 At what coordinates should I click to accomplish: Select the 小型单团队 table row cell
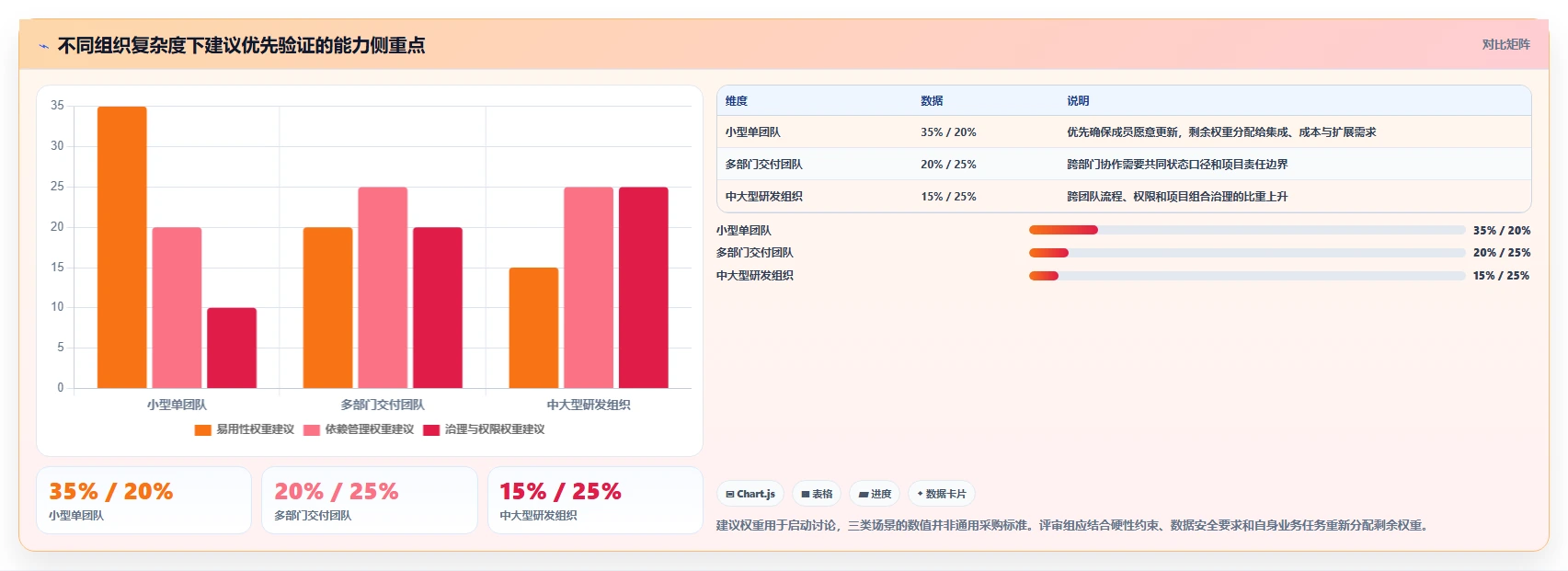tap(752, 132)
